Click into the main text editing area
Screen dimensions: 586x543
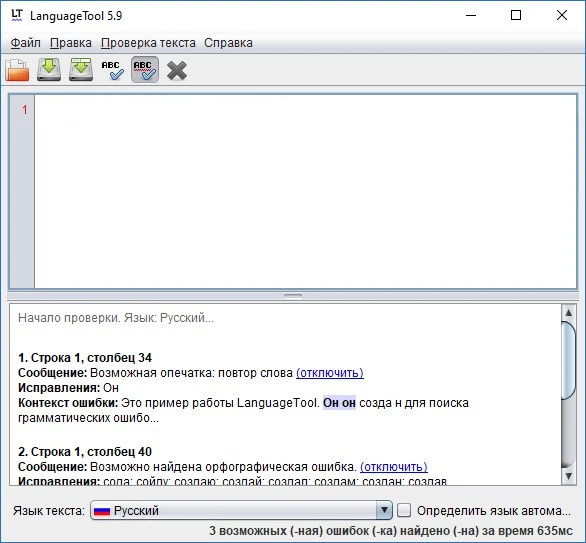point(305,191)
